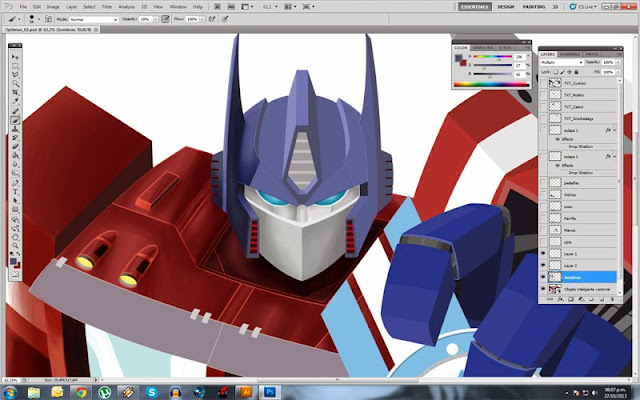
Task: Show the TXT_Cuerpo layer
Action: tap(543, 83)
